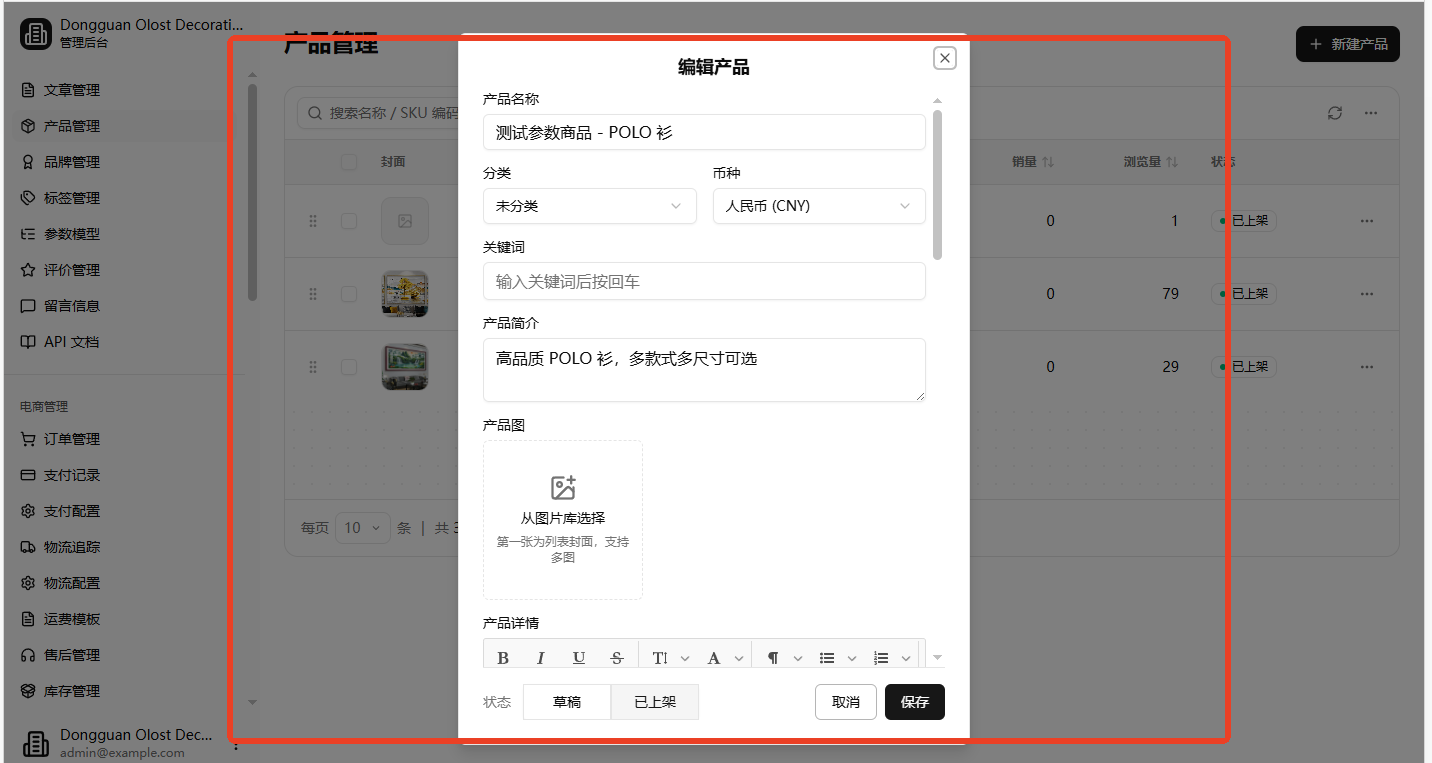Open 订单管理 in the sidebar
The height and width of the screenshot is (763, 1432).
tap(72, 439)
